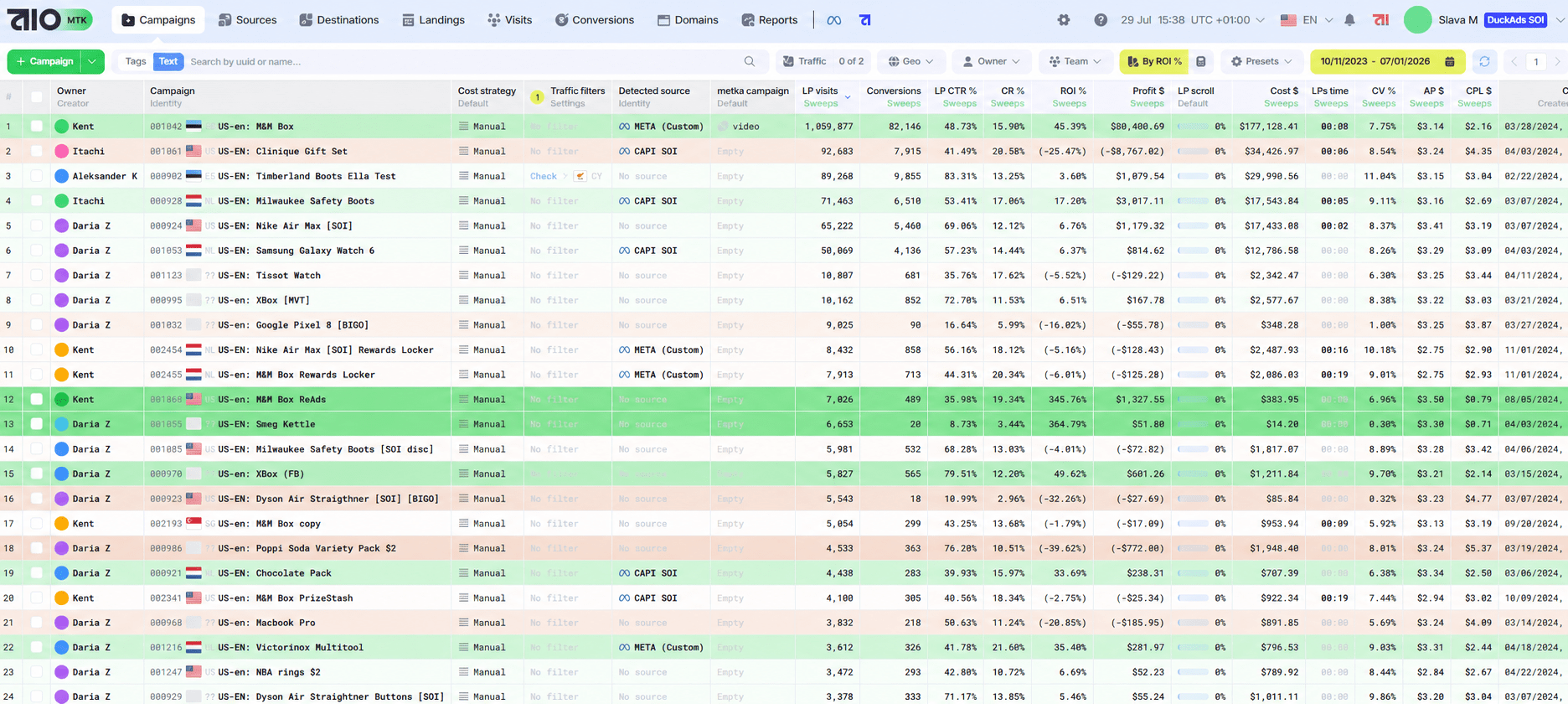
Task: Open the Landings tab
Action: (x=433, y=20)
